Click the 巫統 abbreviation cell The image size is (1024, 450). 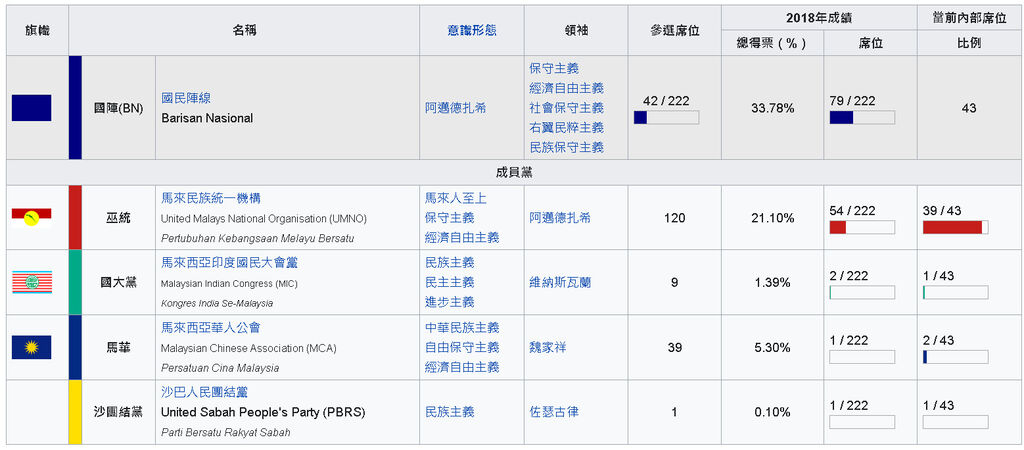(x=118, y=217)
